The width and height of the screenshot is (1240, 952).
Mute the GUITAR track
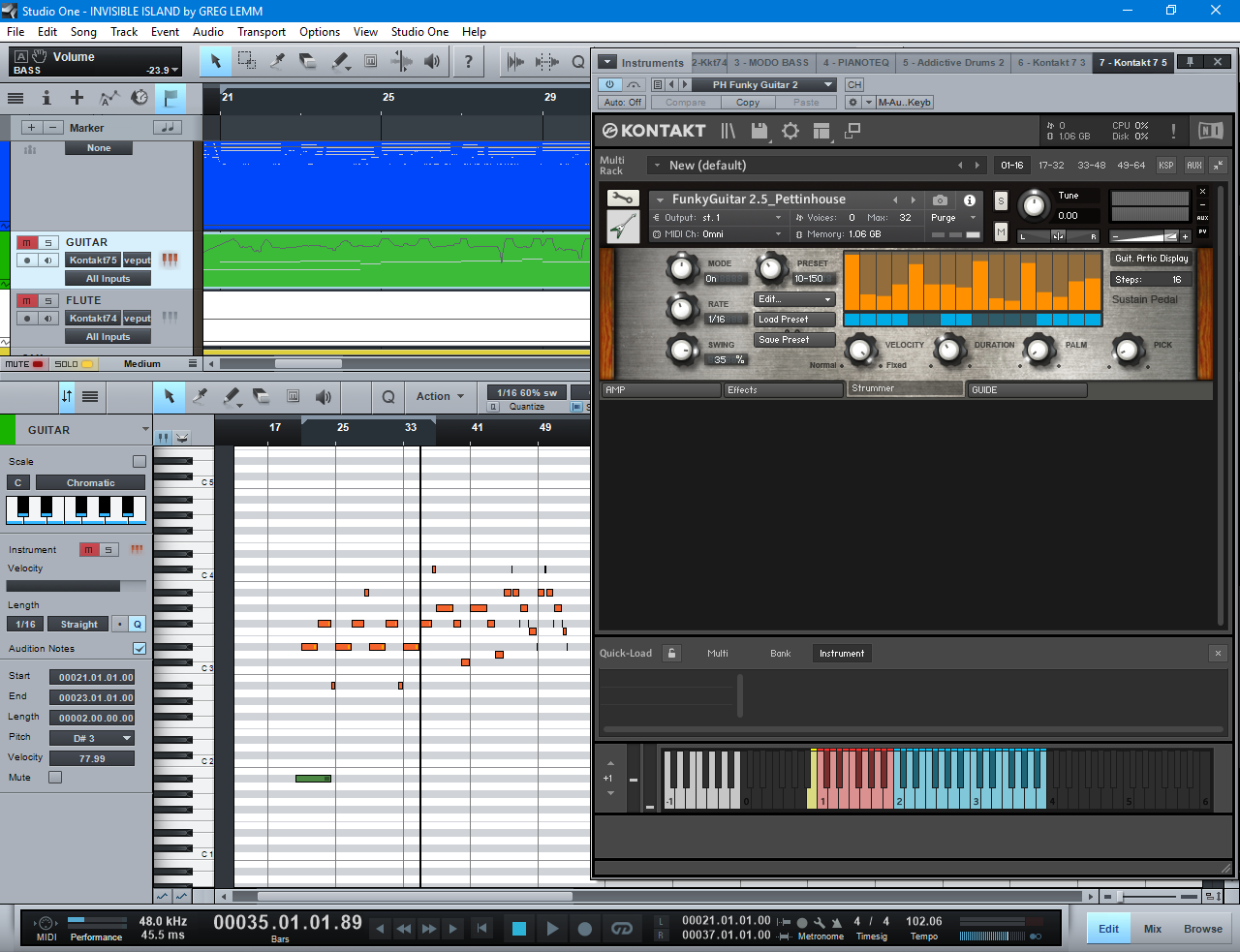(26, 242)
